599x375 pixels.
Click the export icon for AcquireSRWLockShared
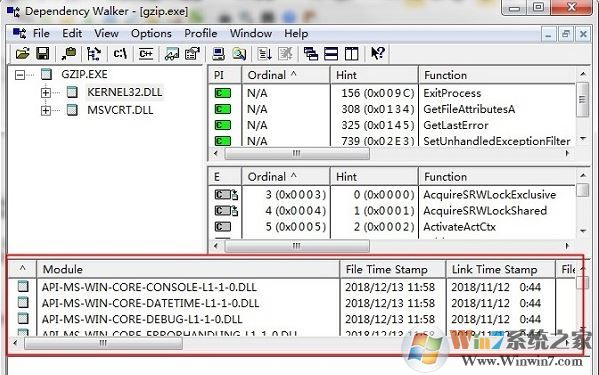tap(226, 211)
